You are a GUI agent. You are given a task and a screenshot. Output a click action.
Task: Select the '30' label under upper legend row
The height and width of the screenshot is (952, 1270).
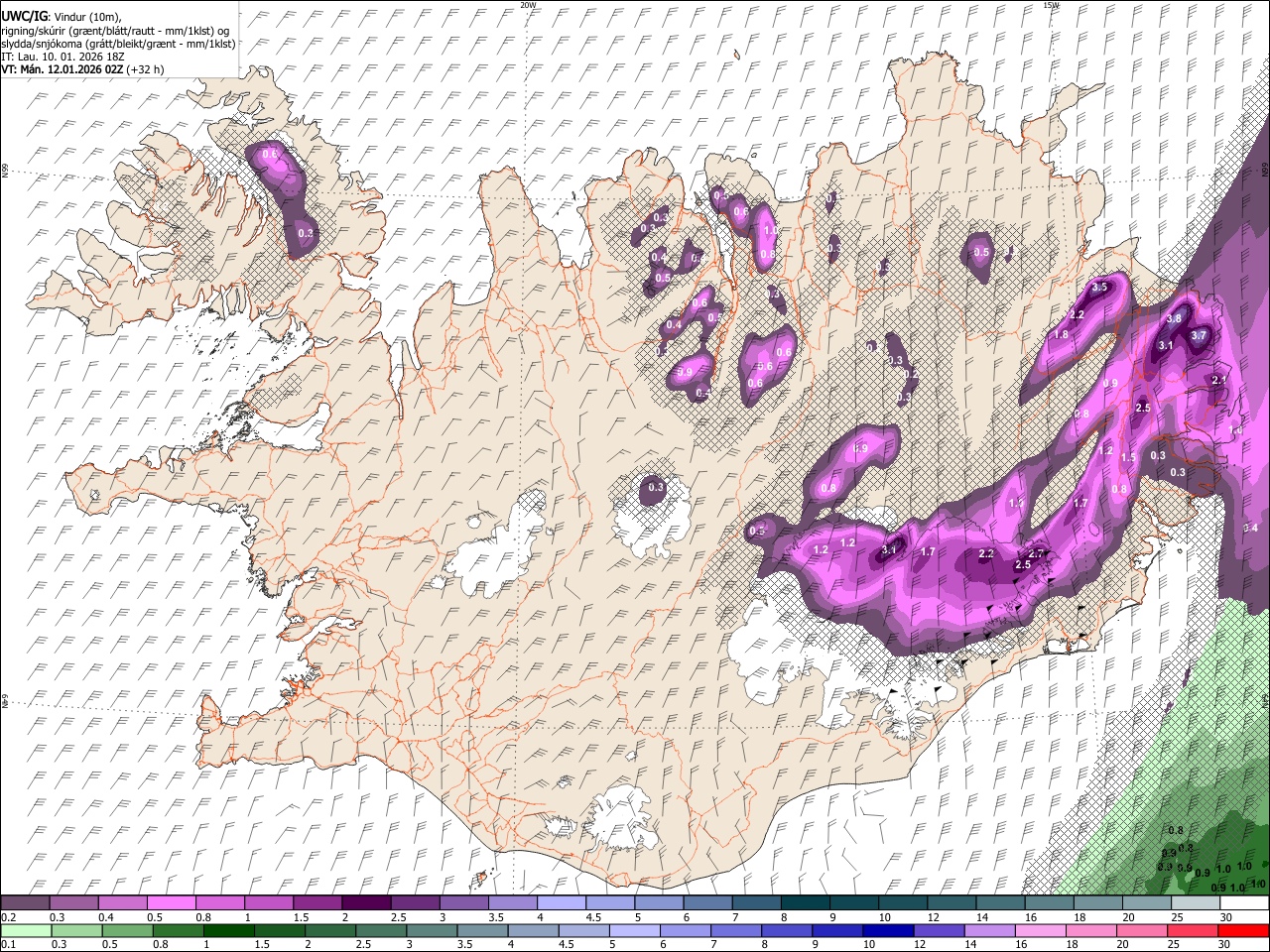coord(1225,917)
